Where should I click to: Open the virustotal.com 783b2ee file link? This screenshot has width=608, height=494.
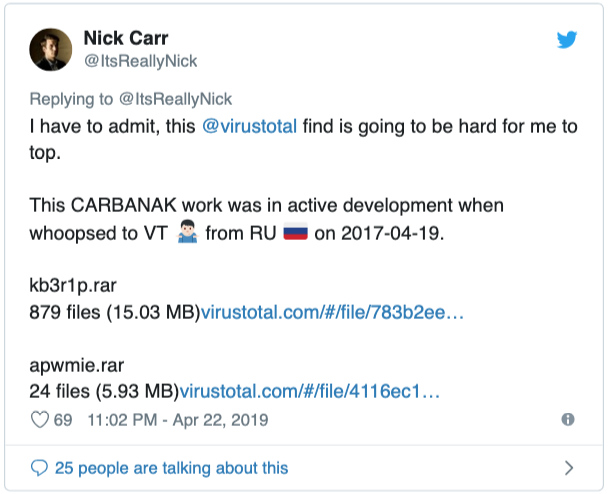coord(333,312)
